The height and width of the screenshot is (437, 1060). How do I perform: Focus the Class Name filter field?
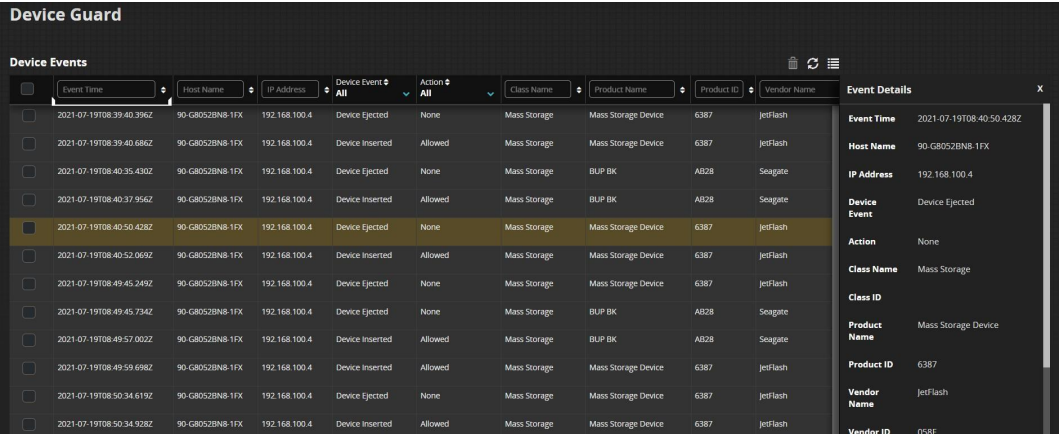coord(539,89)
